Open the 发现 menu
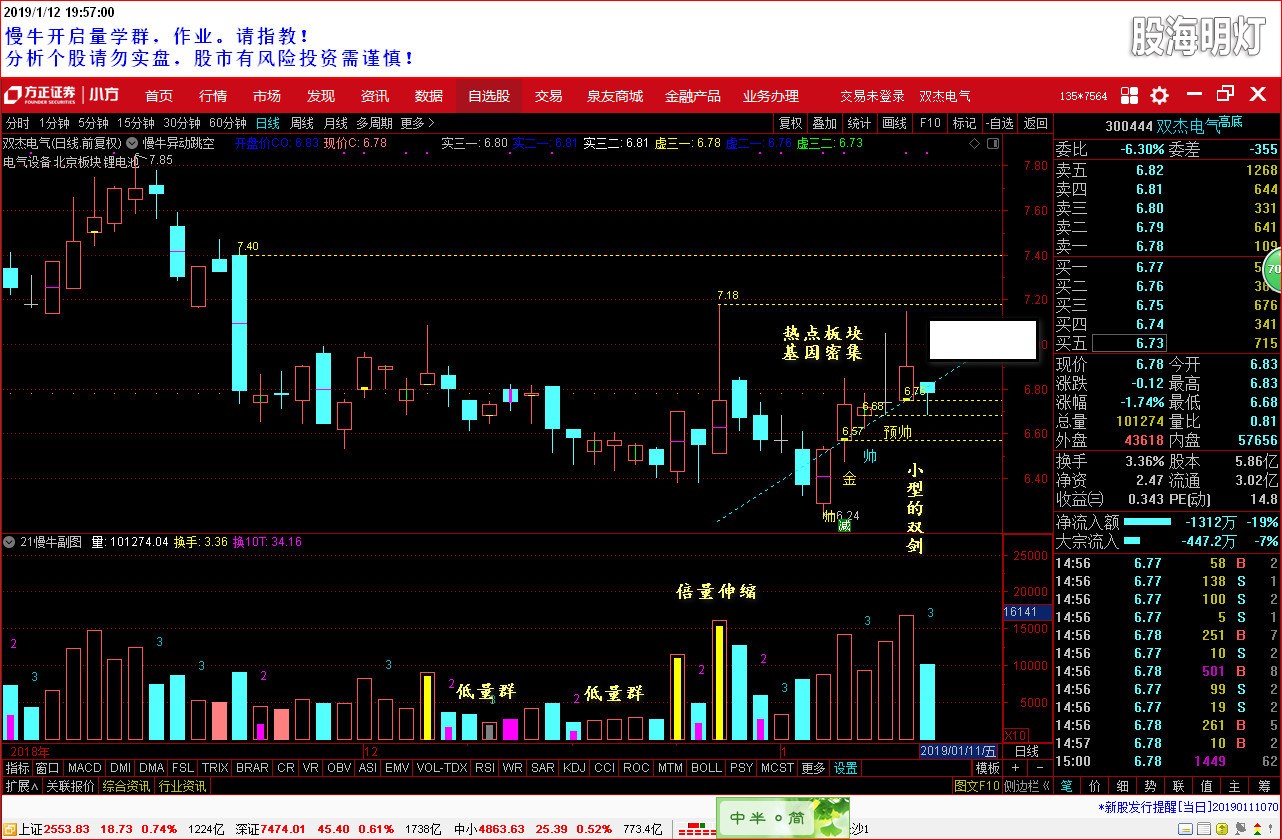The height and width of the screenshot is (840, 1282). pos(321,96)
